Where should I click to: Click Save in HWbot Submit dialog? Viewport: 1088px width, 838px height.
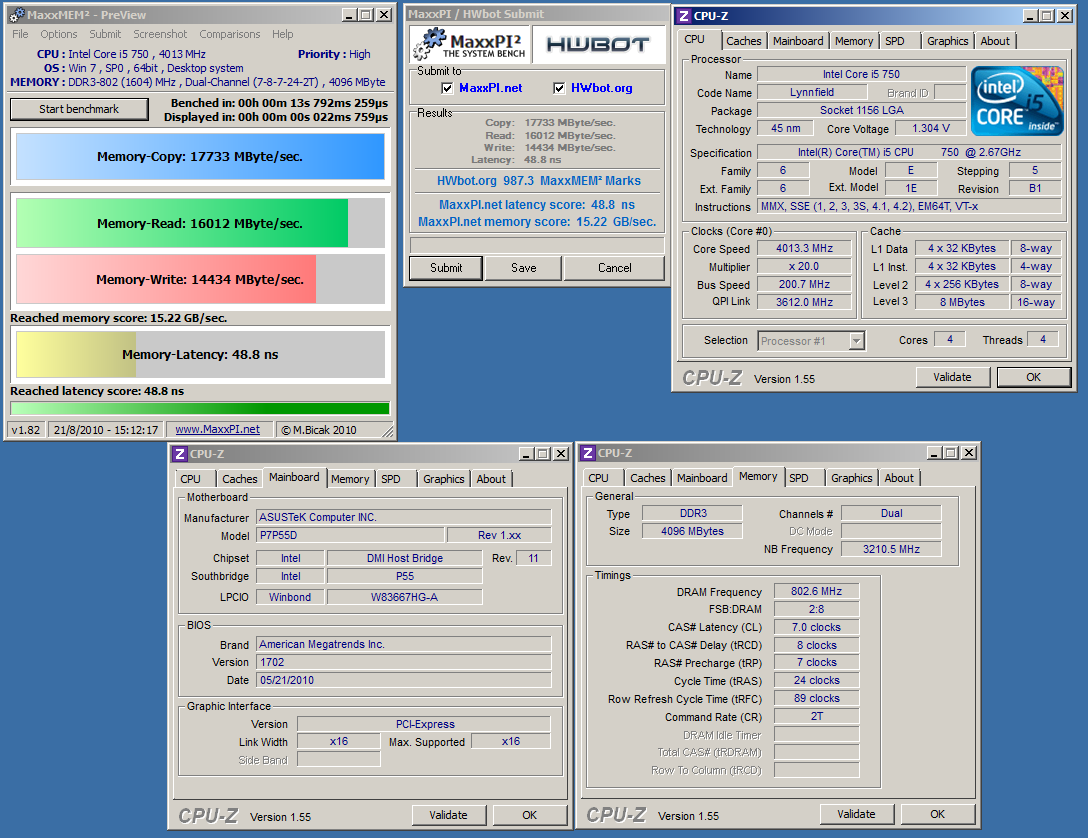click(524, 268)
